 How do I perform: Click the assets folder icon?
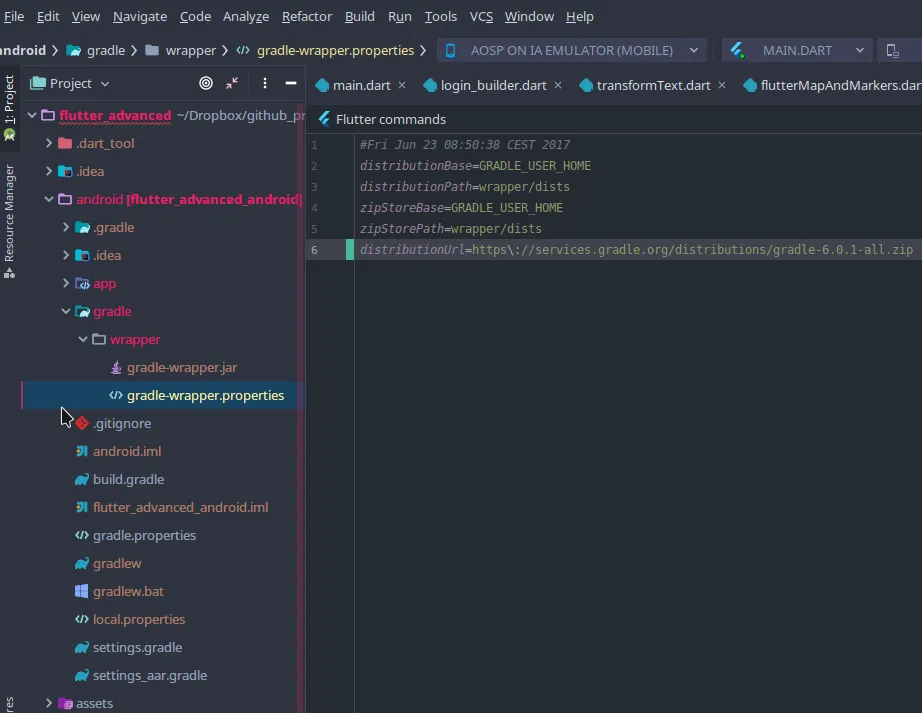(65, 704)
